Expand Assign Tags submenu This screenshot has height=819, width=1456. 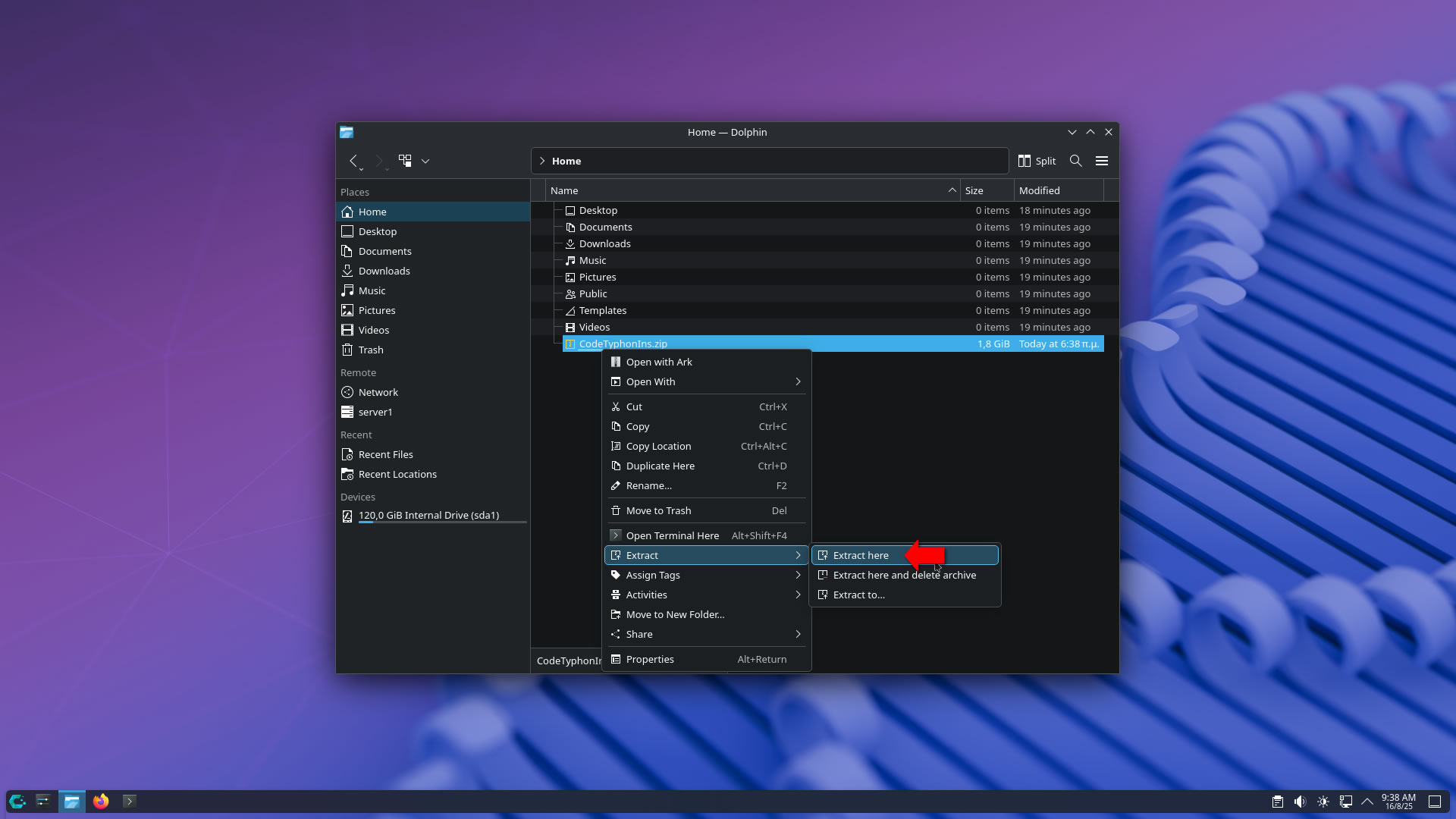coord(706,575)
